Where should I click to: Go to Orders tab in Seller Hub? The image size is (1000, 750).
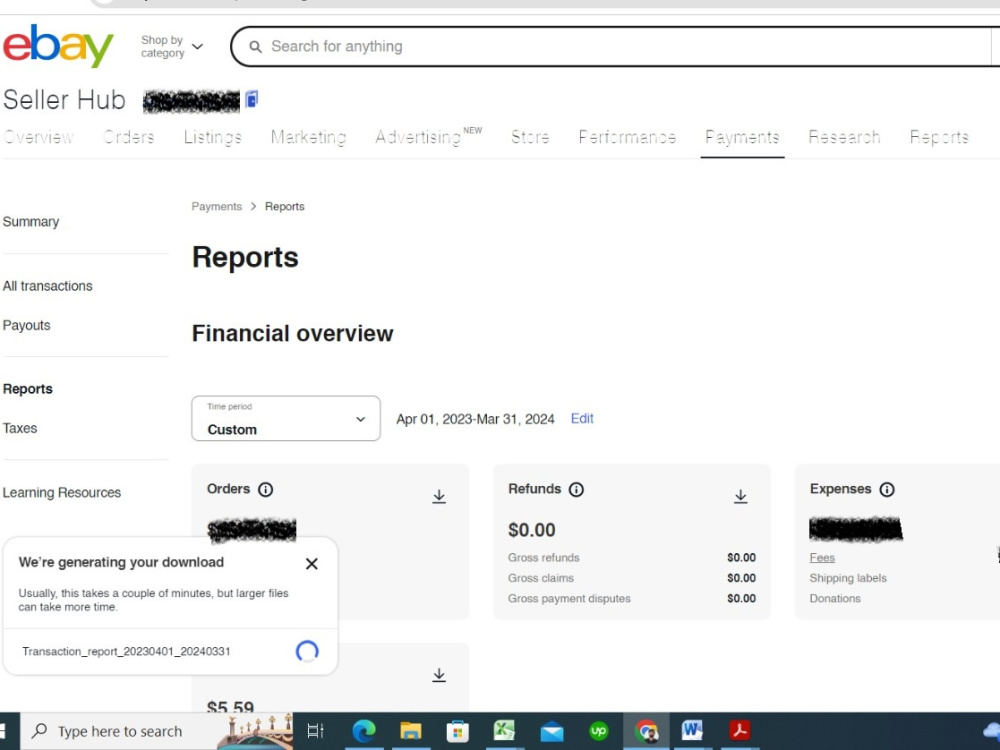(x=128, y=137)
